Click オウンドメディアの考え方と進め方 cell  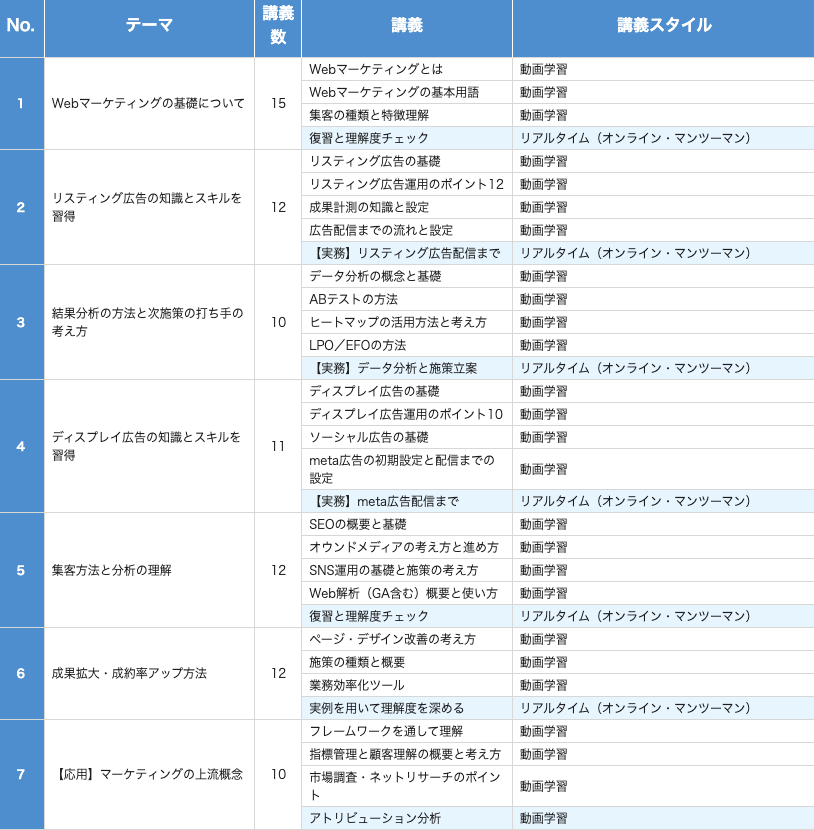click(x=406, y=547)
